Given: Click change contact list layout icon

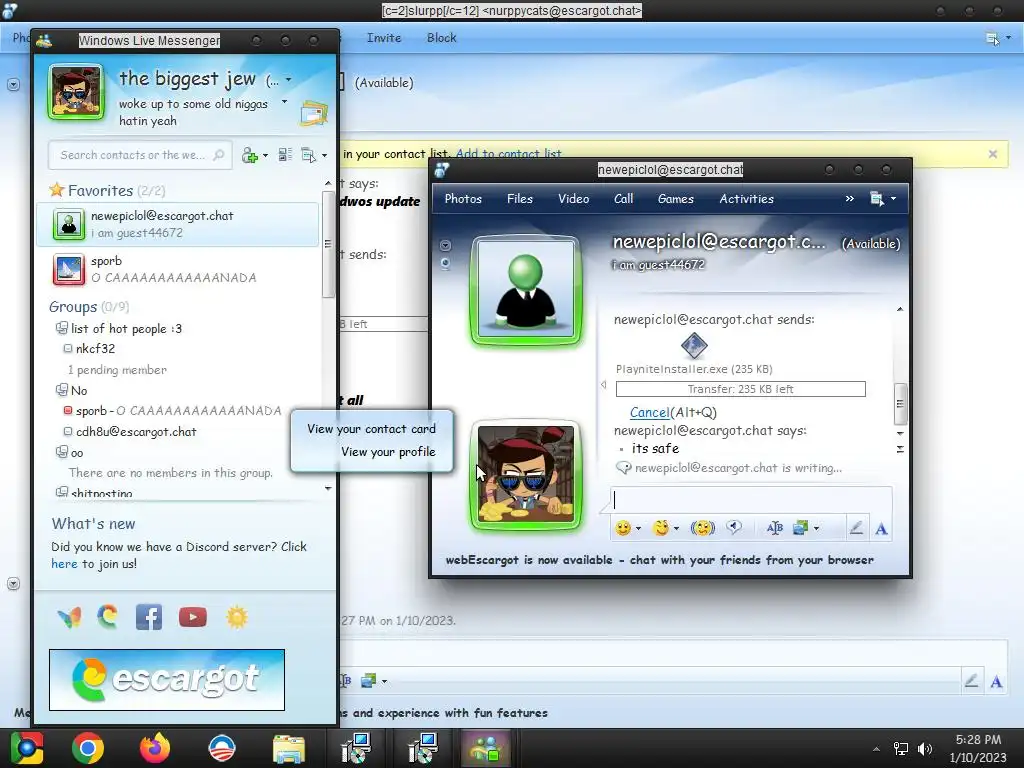Looking at the screenshot, I should pos(285,155).
